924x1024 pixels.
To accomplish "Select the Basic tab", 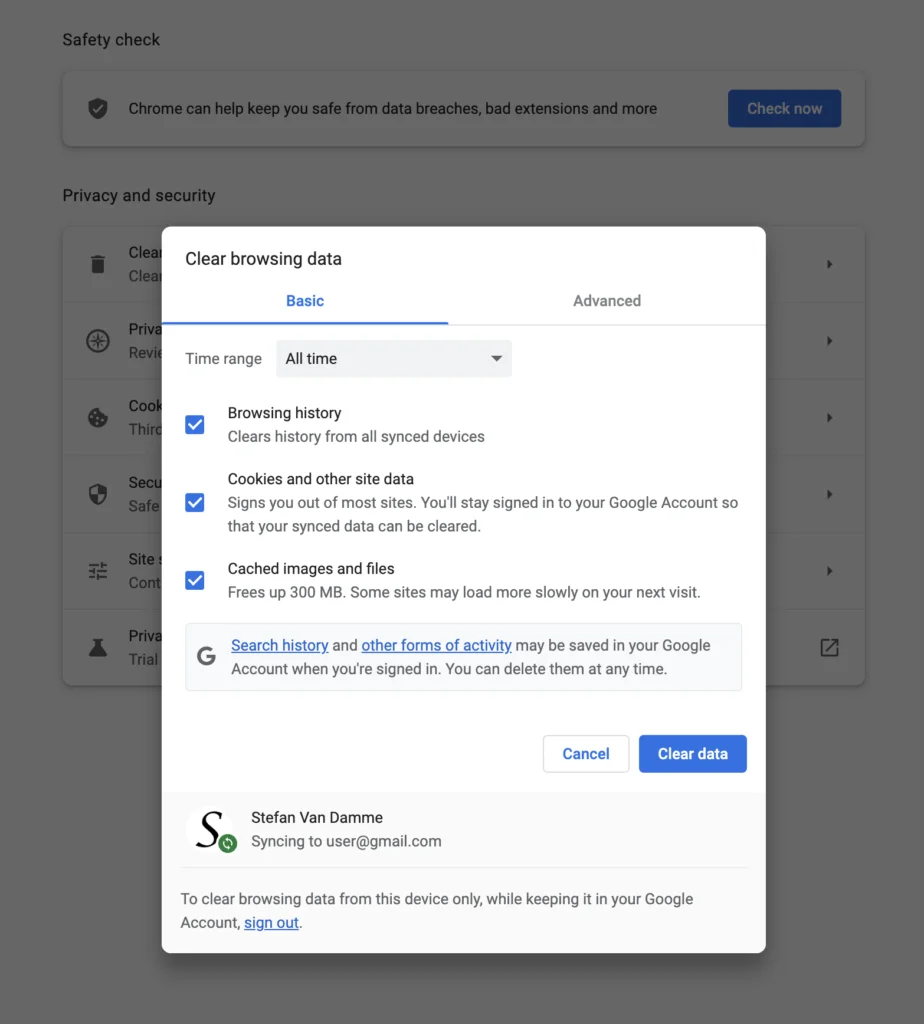I will point(305,301).
